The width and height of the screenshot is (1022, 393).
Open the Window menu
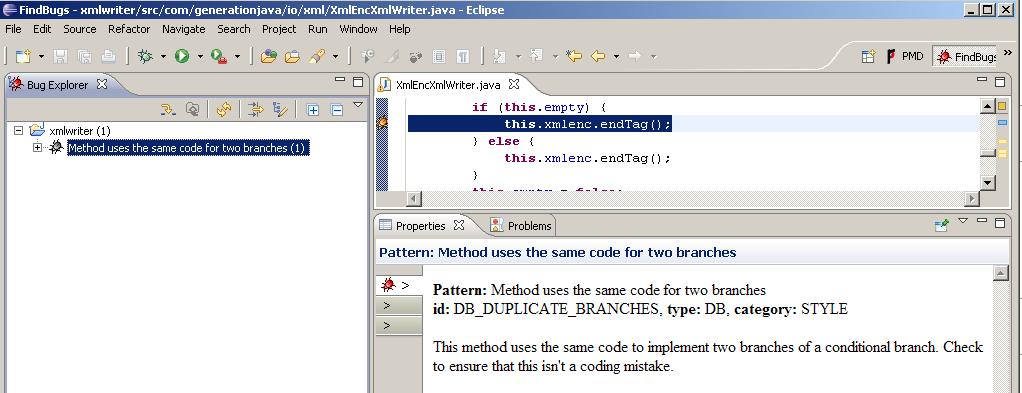pyautogui.click(x=358, y=29)
